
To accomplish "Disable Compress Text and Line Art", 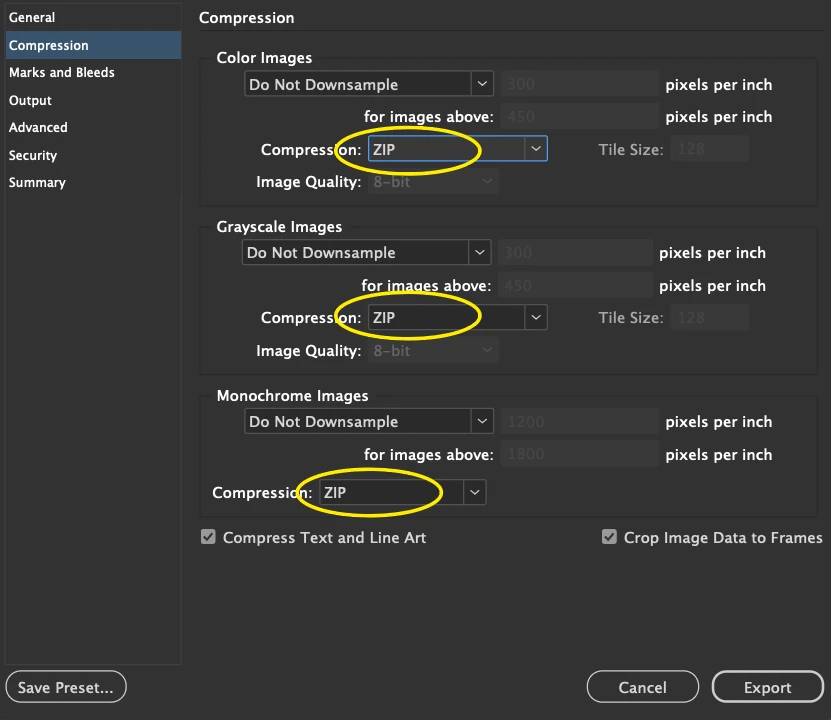I will point(208,537).
